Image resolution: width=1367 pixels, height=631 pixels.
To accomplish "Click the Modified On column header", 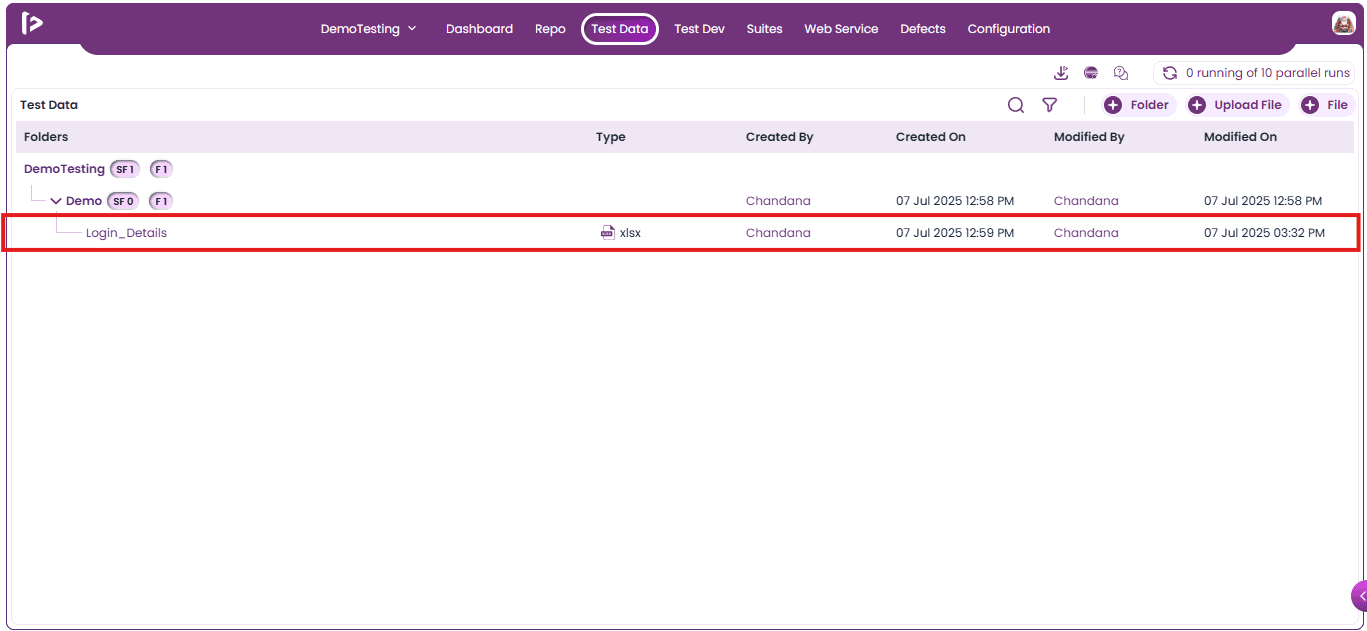I will click(1240, 137).
